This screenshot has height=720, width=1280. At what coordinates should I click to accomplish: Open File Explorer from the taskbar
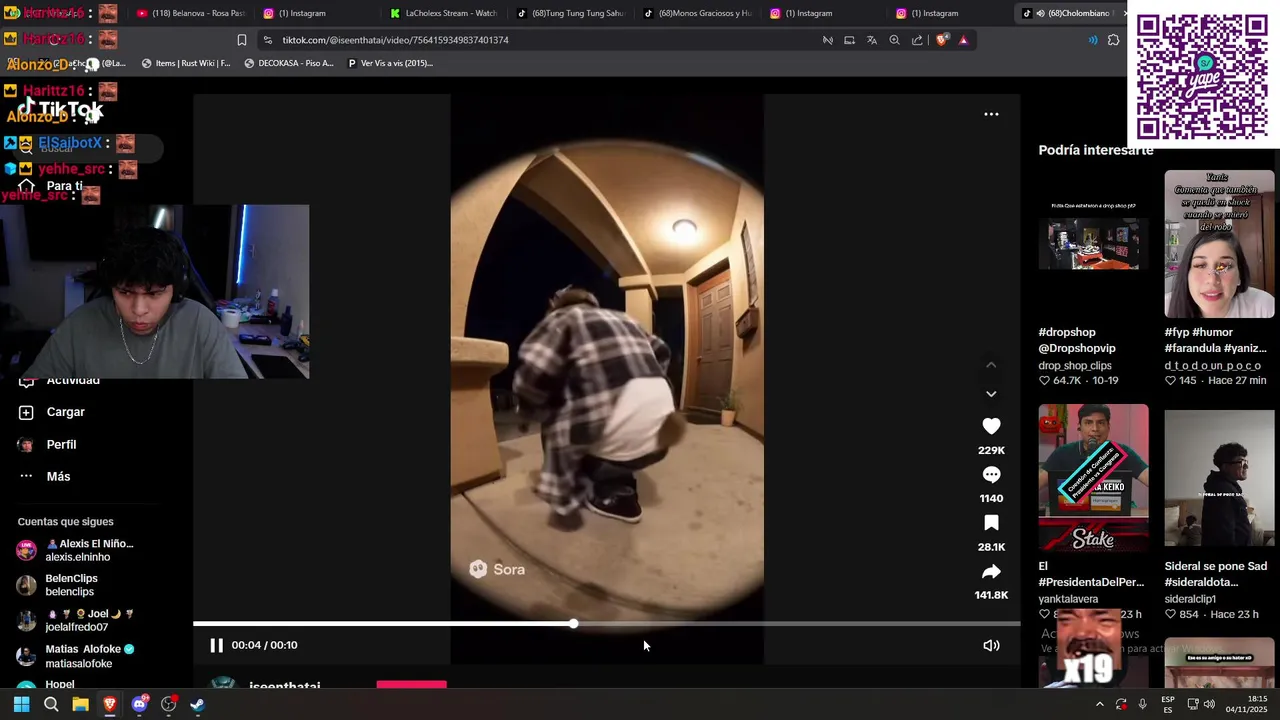80,705
